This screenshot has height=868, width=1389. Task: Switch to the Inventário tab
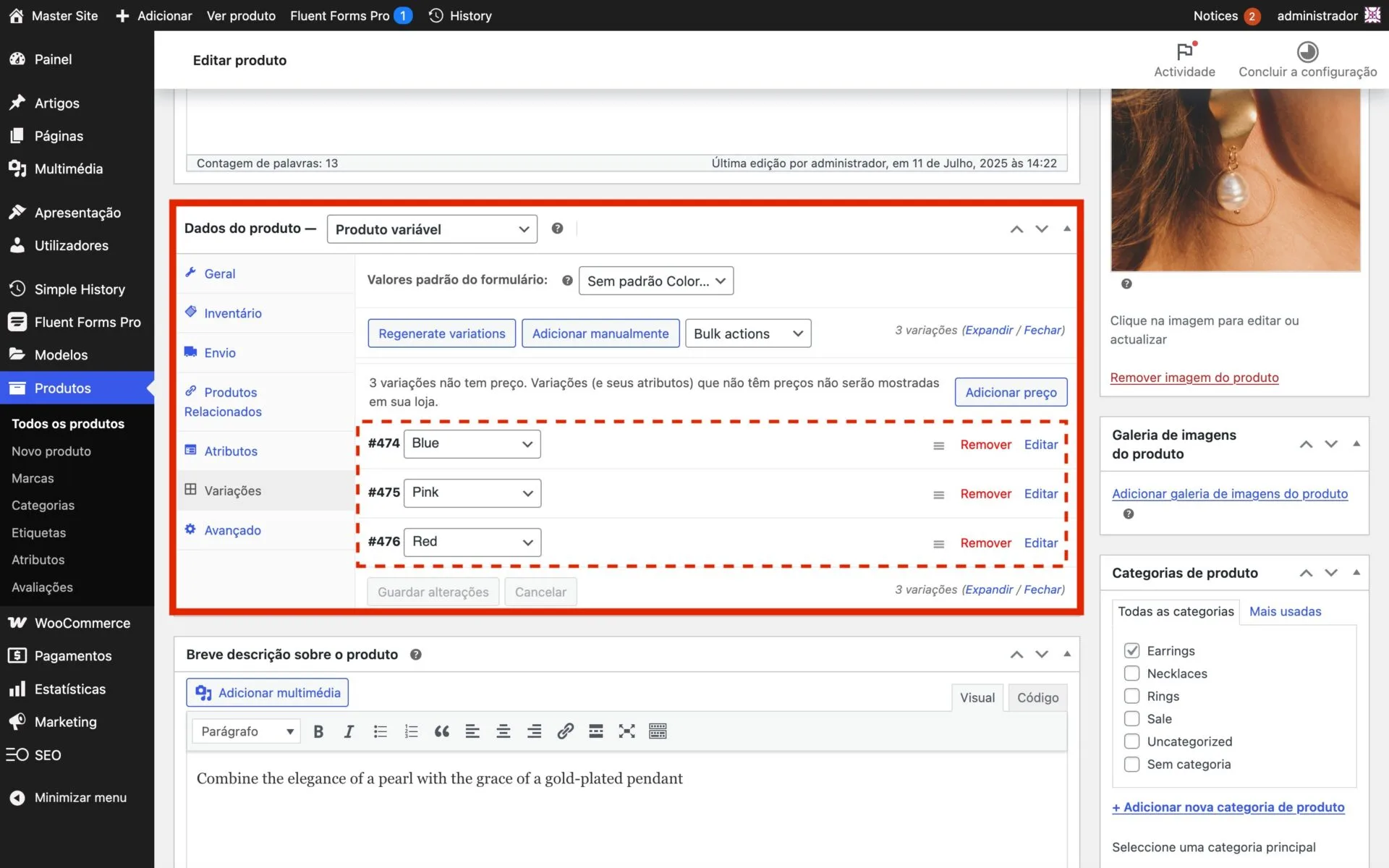[232, 313]
